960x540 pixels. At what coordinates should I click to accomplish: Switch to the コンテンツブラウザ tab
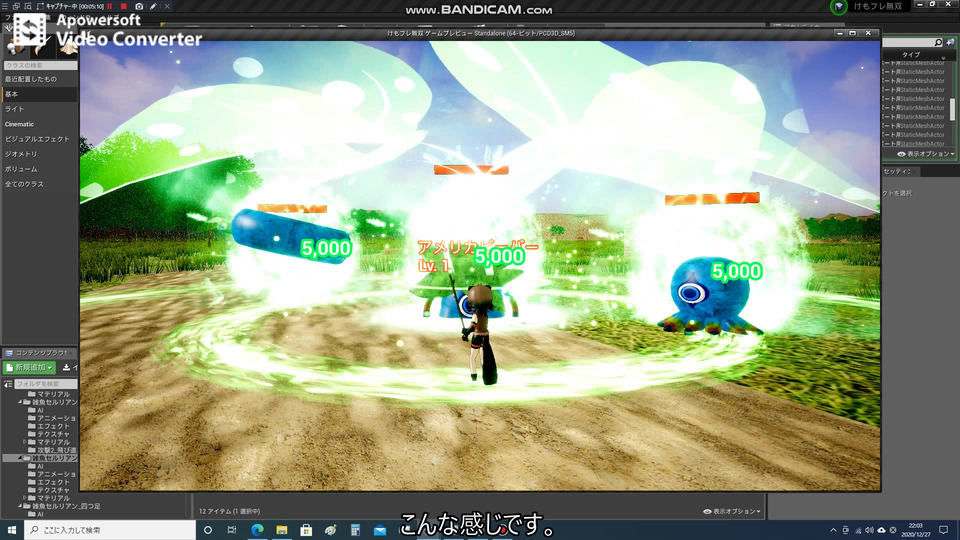pos(38,353)
